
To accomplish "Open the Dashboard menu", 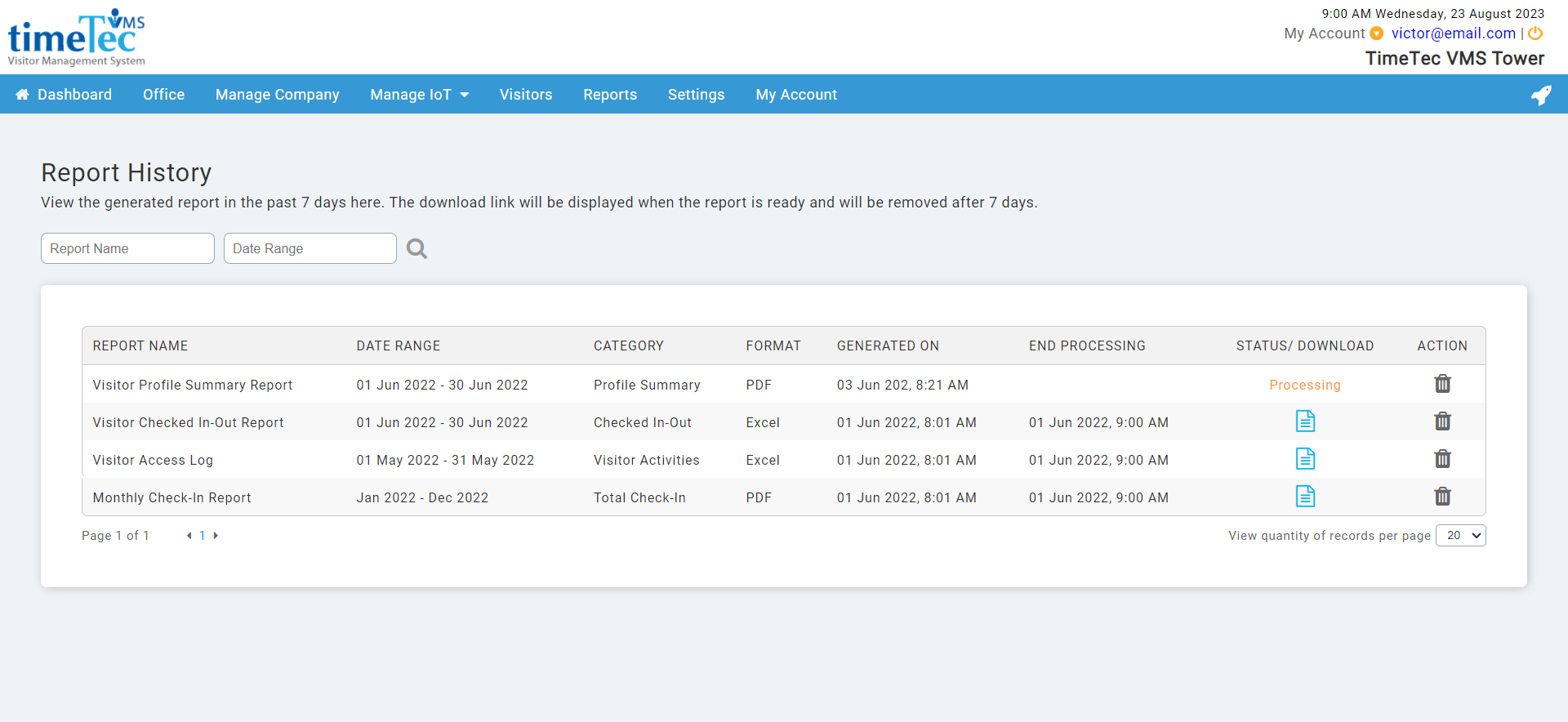I will point(64,95).
